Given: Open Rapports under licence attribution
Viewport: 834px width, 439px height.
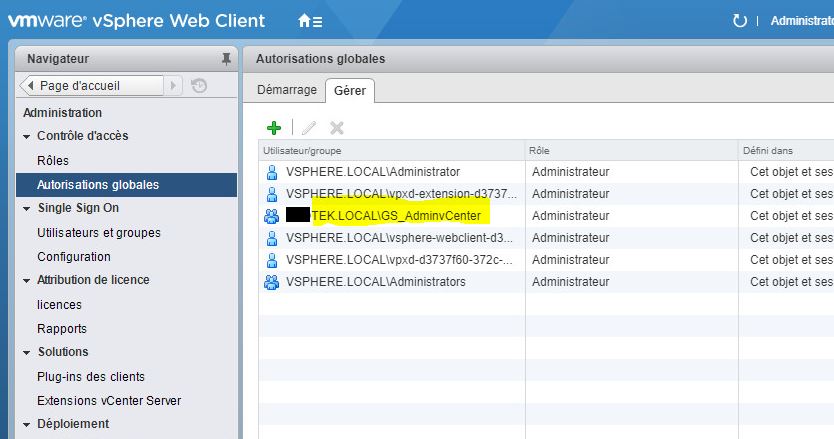Looking at the screenshot, I should [x=62, y=329].
